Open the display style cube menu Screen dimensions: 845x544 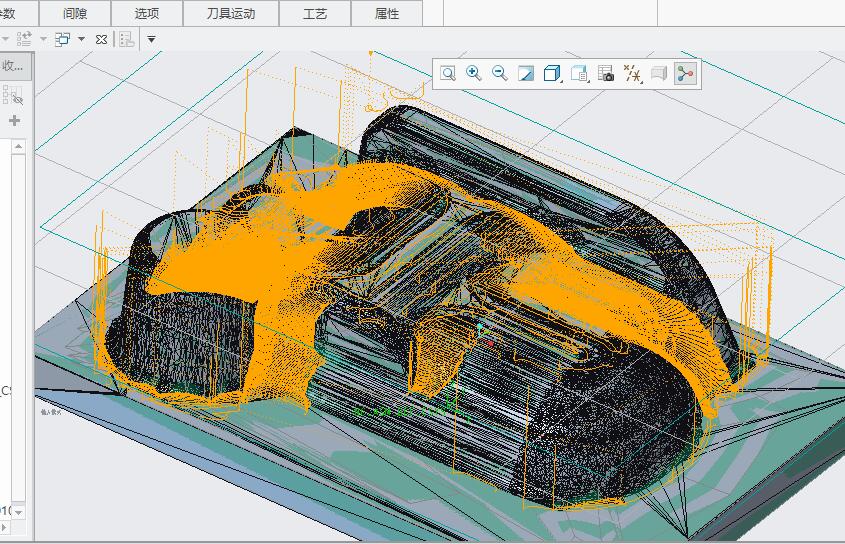click(552, 73)
